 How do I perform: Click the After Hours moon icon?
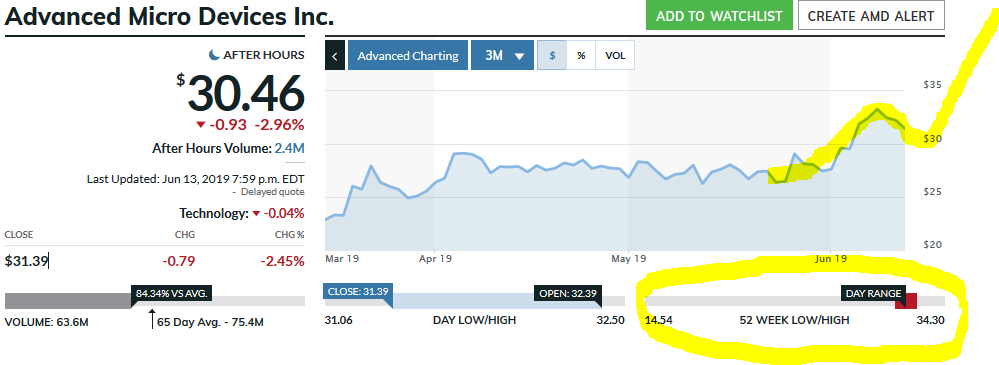point(215,55)
